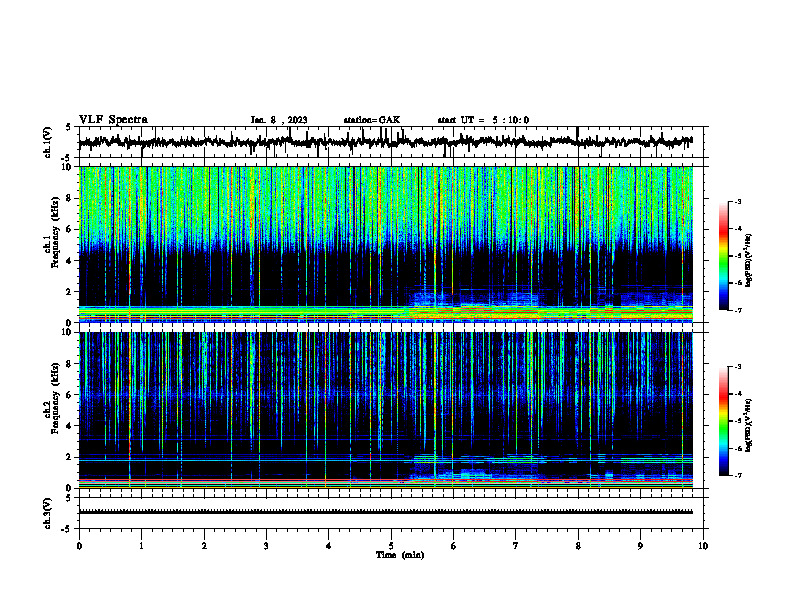Click the Time (min) axis label
This screenshot has width=792, height=612.
400,555
